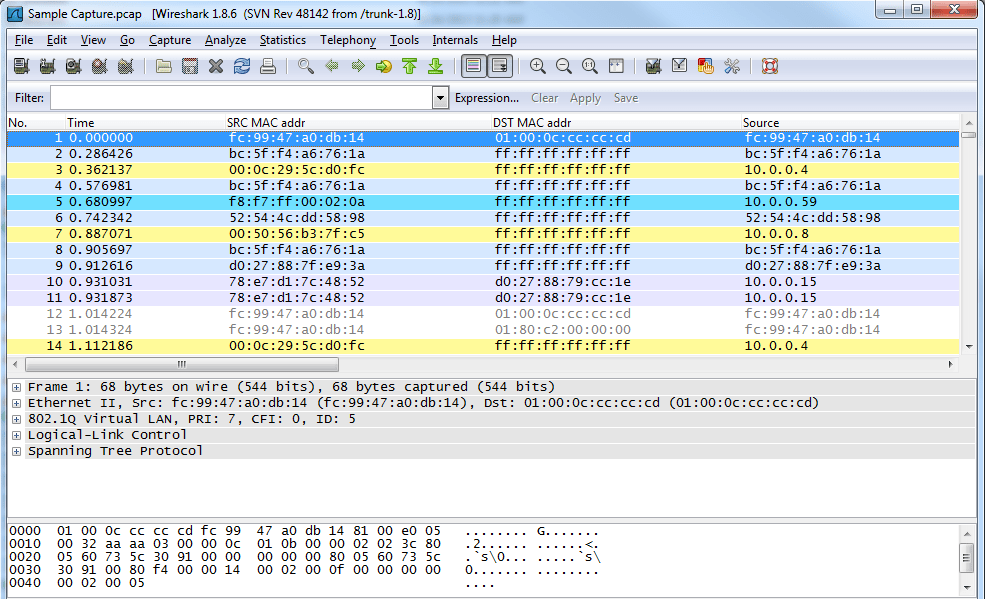This screenshot has height=599, width=985.
Task: Open the filter history dropdown arrow
Action: (x=440, y=98)
